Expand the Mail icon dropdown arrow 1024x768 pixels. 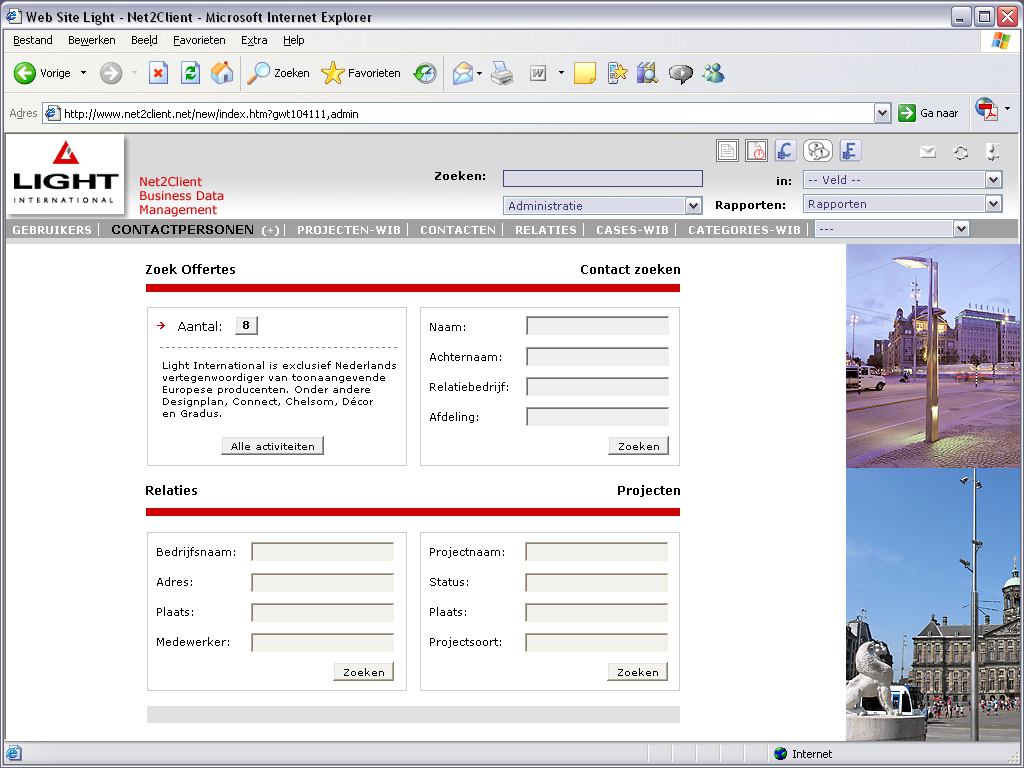(479, 74)
